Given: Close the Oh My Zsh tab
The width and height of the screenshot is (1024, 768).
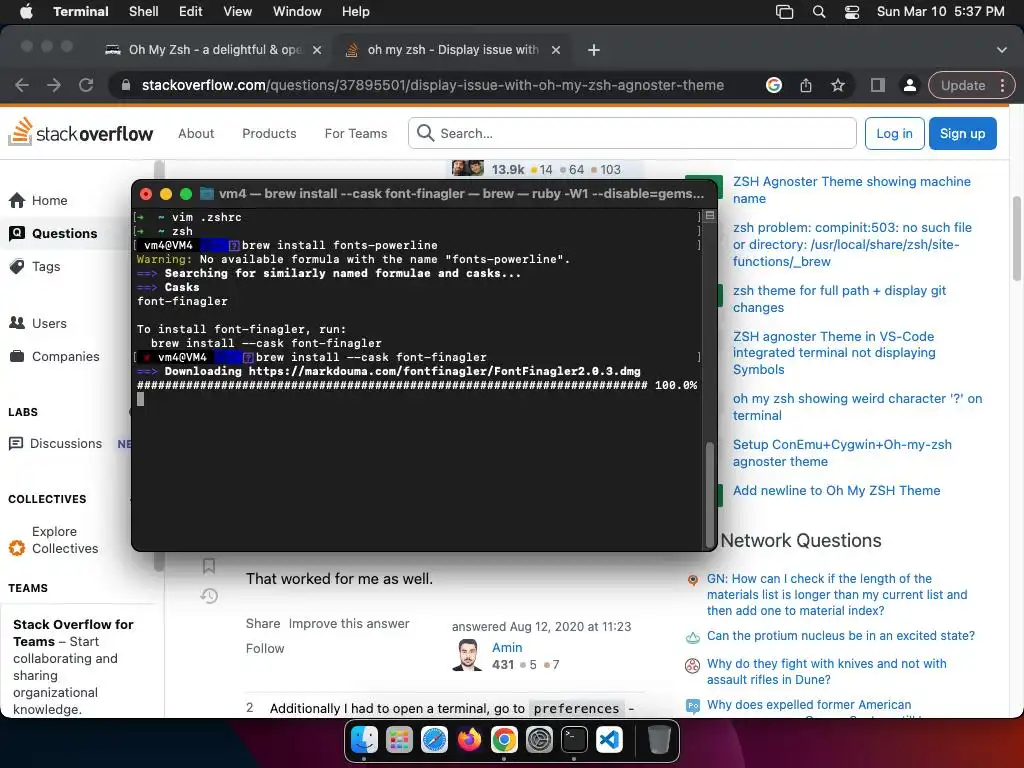Looking at the screenshot, I should point(317,50).
